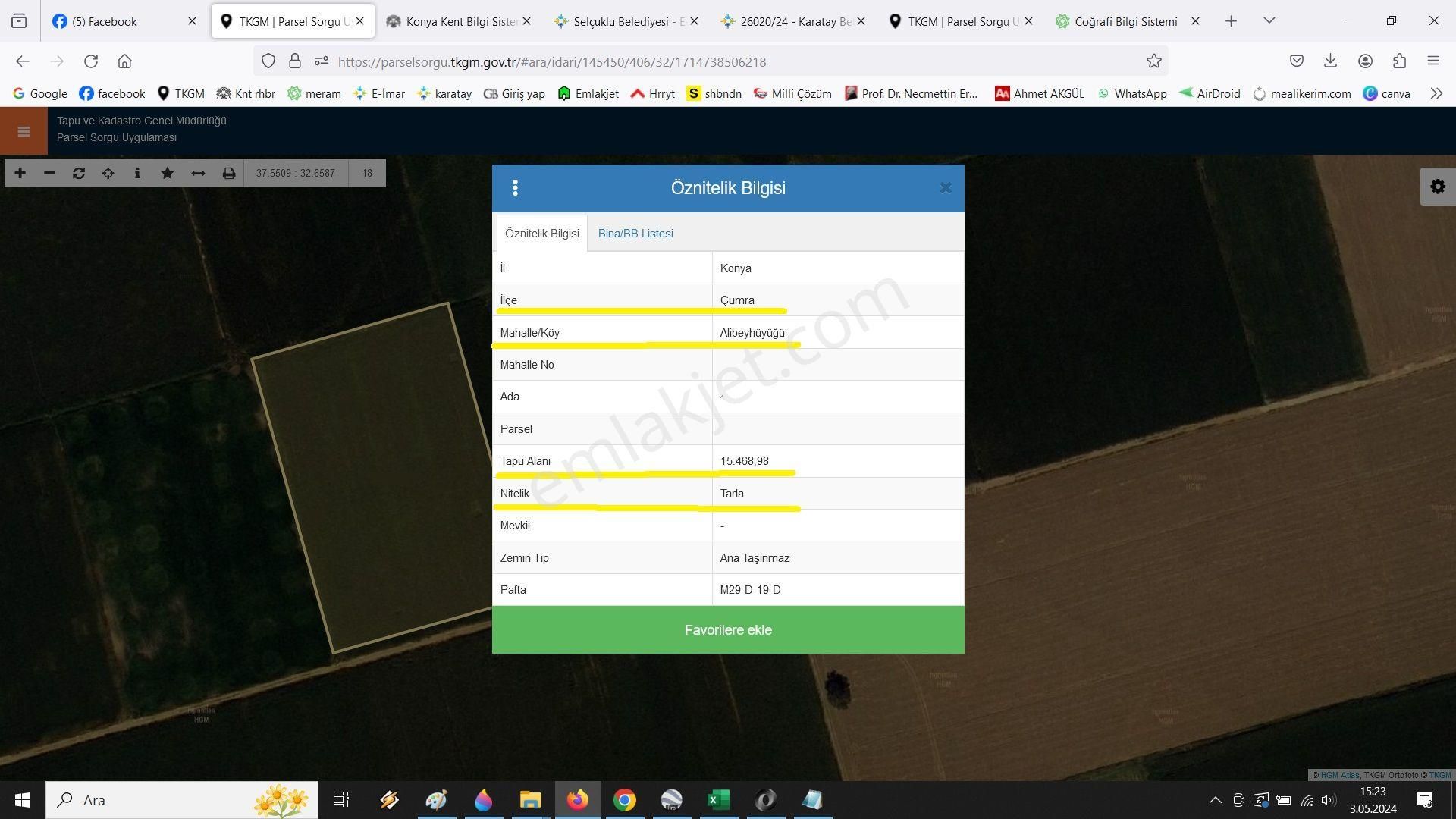Click the Parsel field row in table

727,428
